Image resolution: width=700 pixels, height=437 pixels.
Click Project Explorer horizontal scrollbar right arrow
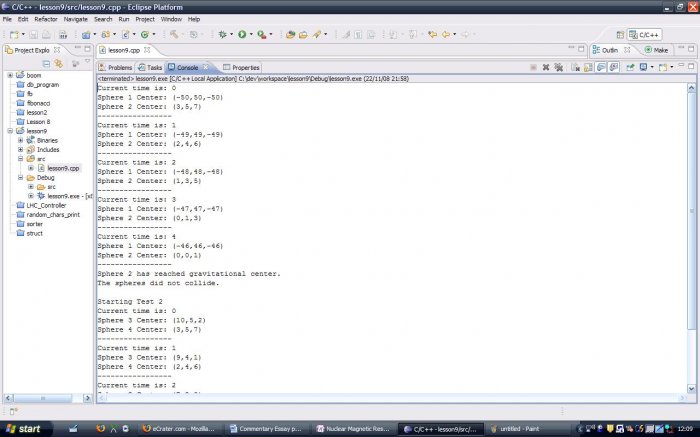point(88,398)
